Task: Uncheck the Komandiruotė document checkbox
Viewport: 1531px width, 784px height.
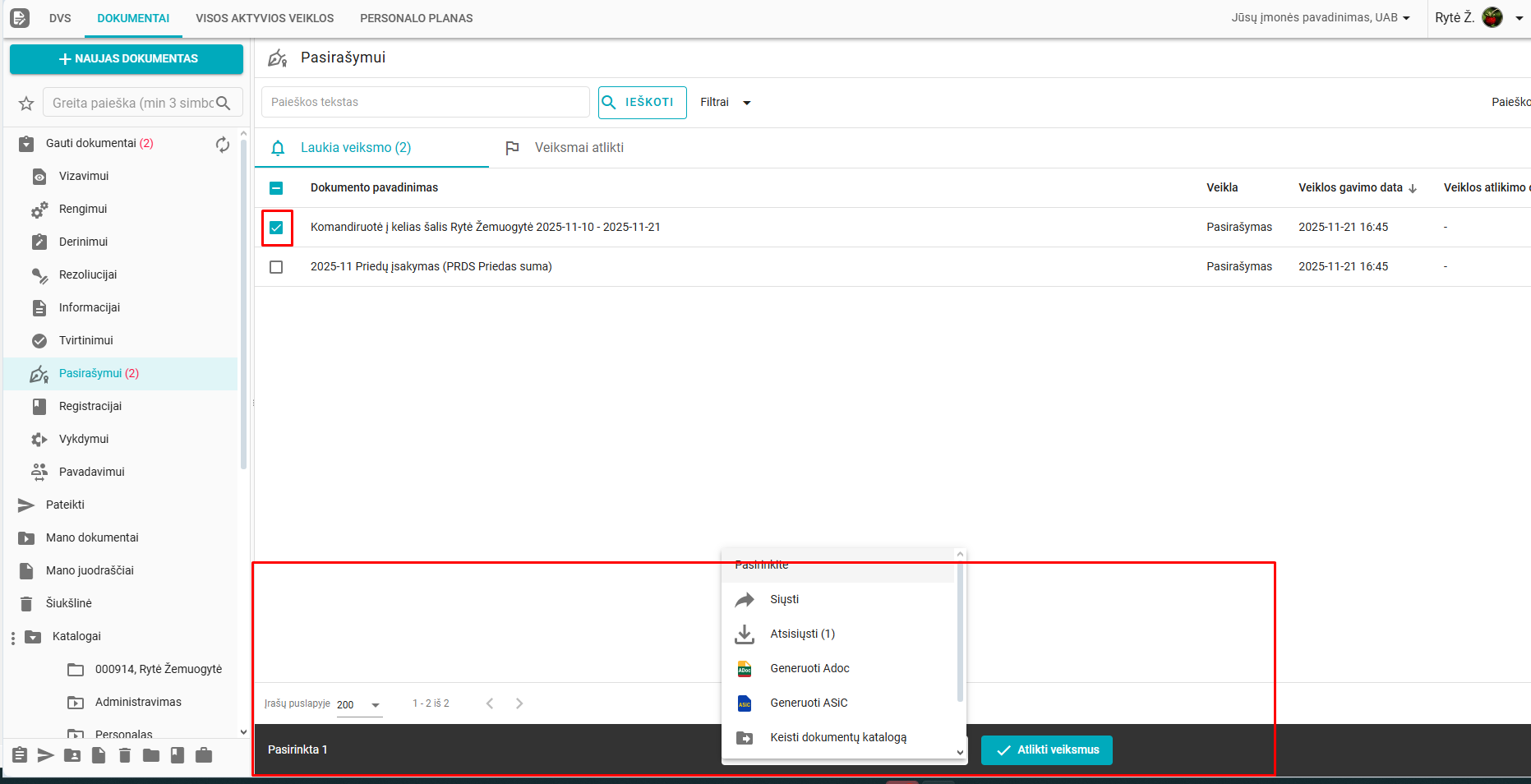Action: [x=276, y=228]
